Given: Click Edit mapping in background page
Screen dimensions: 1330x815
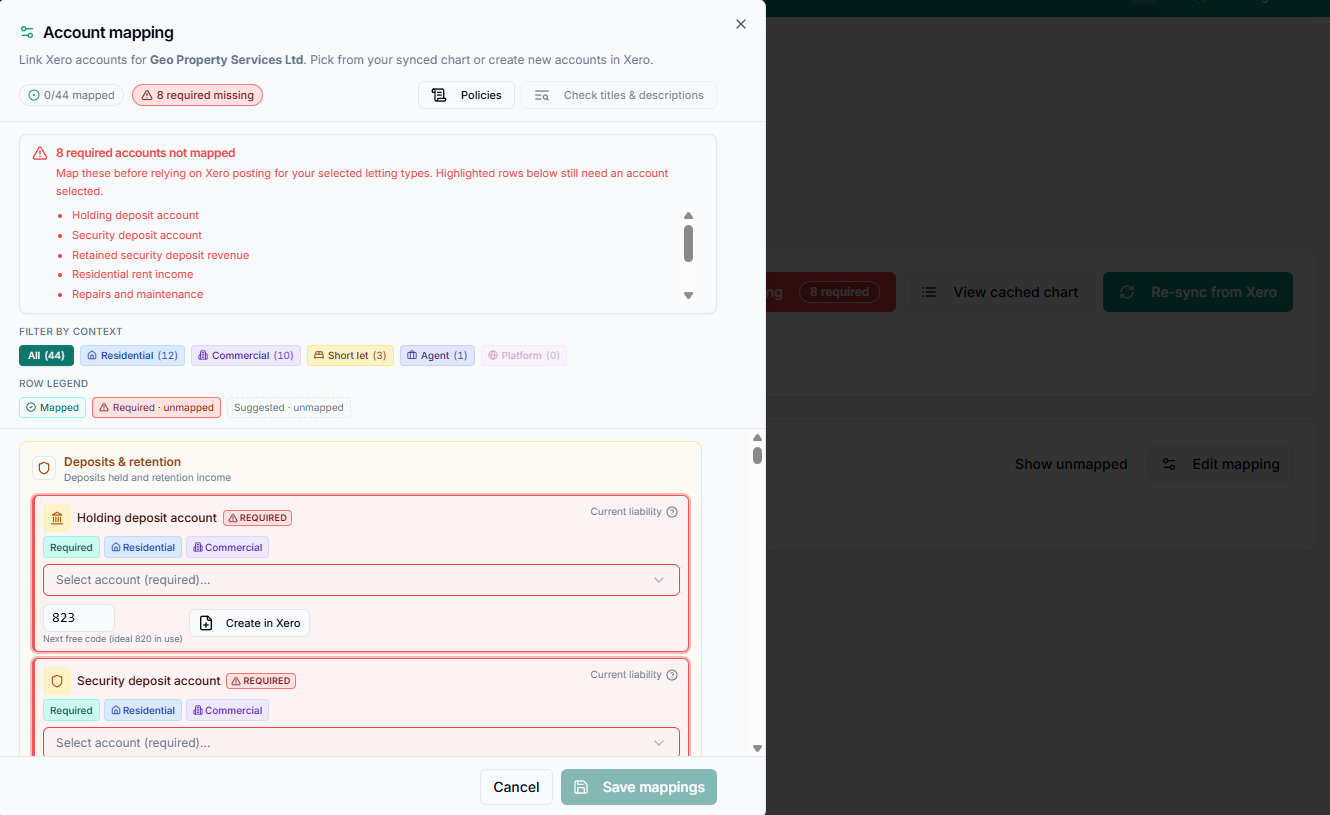Looking at the screenshot, I should [x=1220, y=464].
